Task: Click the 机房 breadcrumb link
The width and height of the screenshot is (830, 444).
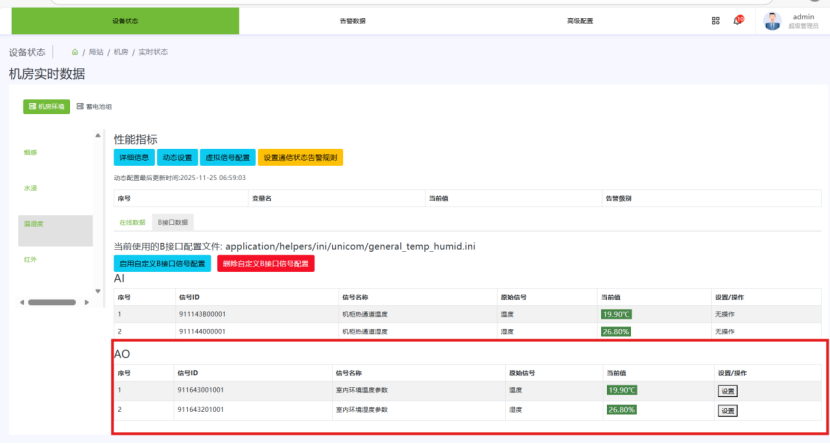Action: tap(121, 51)
